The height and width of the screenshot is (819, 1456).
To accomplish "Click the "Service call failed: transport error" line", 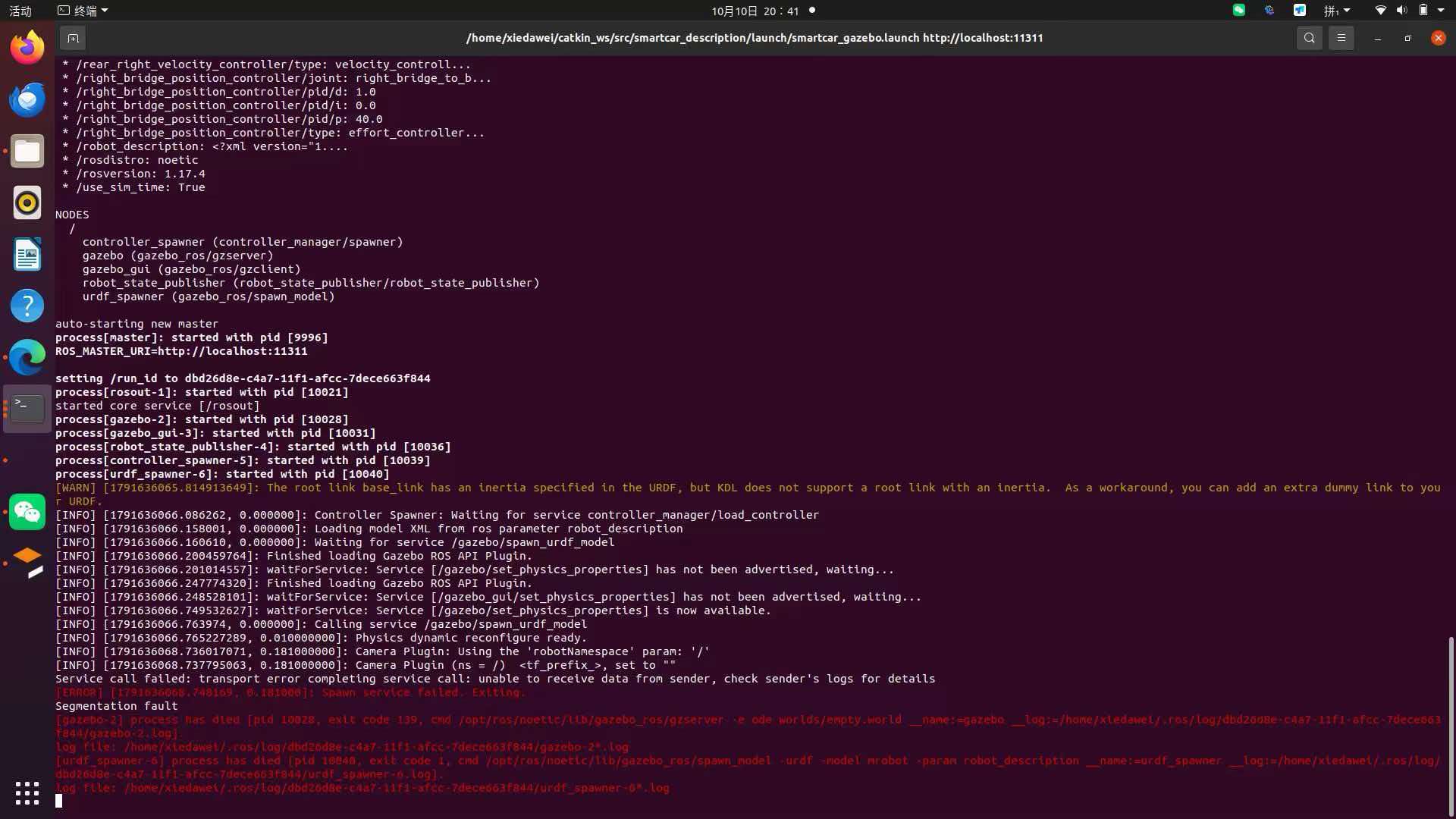I will pos(495,679).
